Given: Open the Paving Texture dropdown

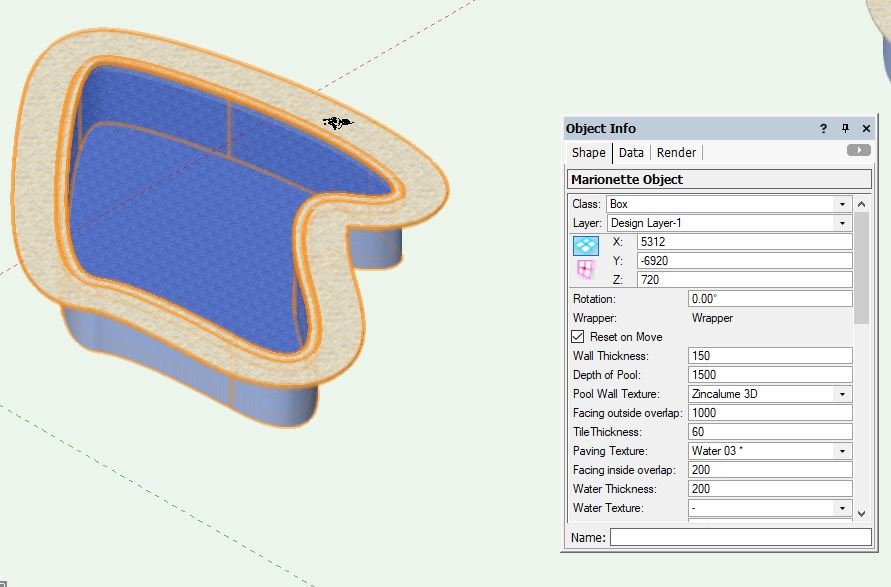Looking at the screenshot, I should [770, 451].
